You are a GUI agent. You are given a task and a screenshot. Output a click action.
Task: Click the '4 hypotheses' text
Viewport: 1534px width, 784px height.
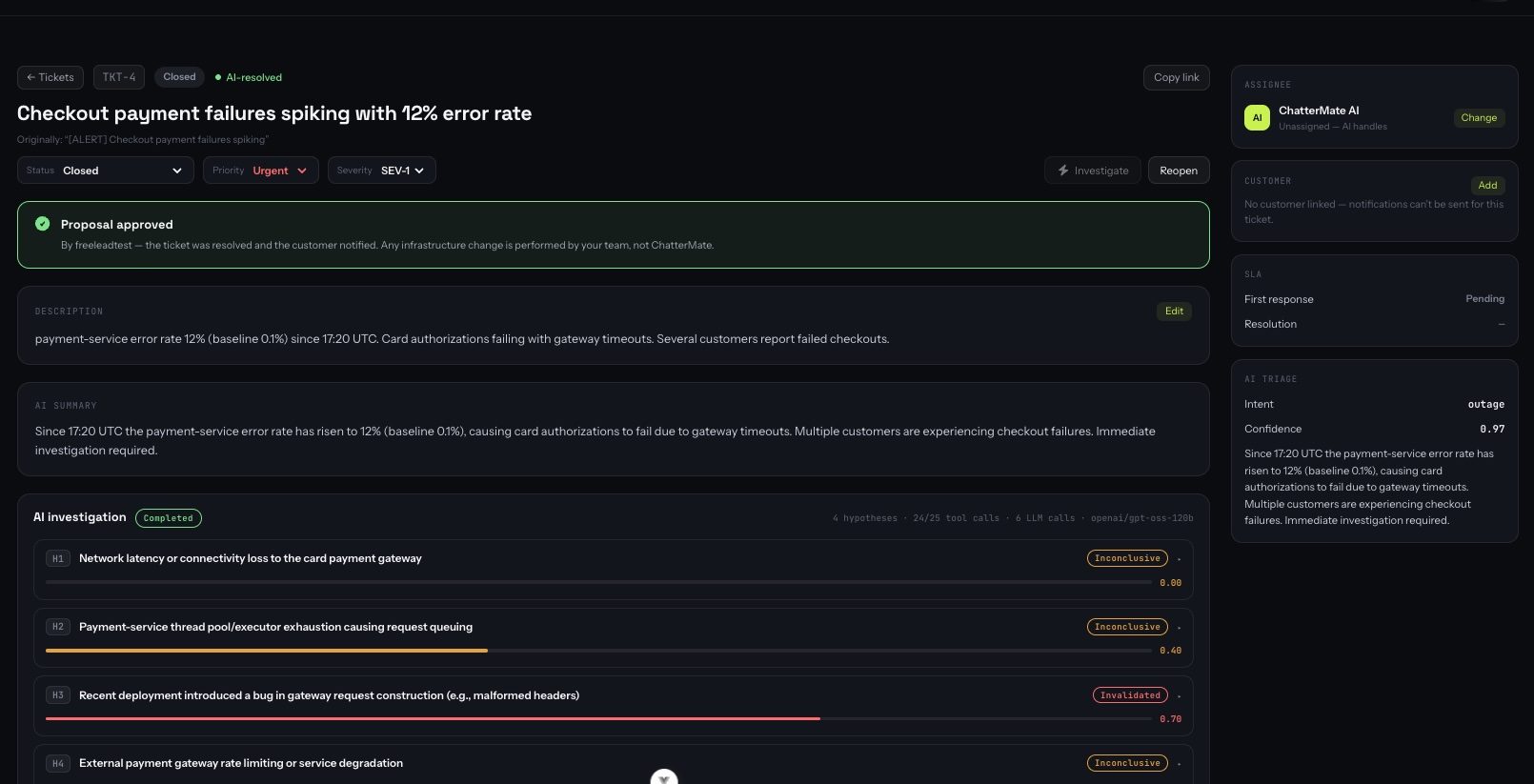(x=865, y=518)
